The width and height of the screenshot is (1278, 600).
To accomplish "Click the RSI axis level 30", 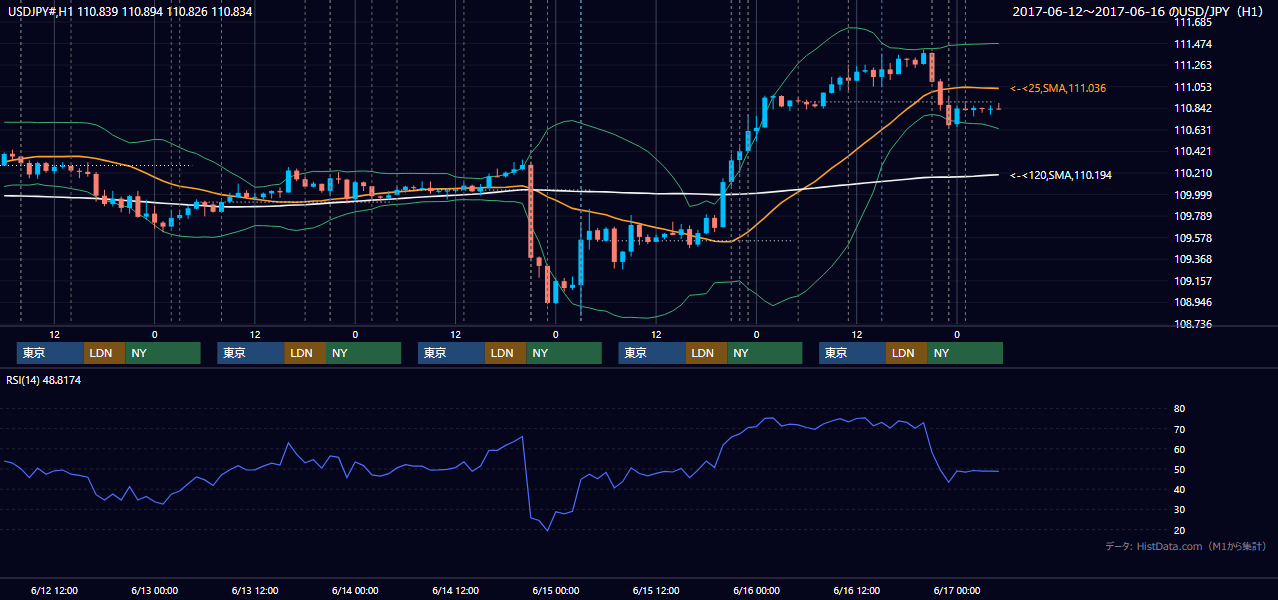I will [x=1179, y=509].
